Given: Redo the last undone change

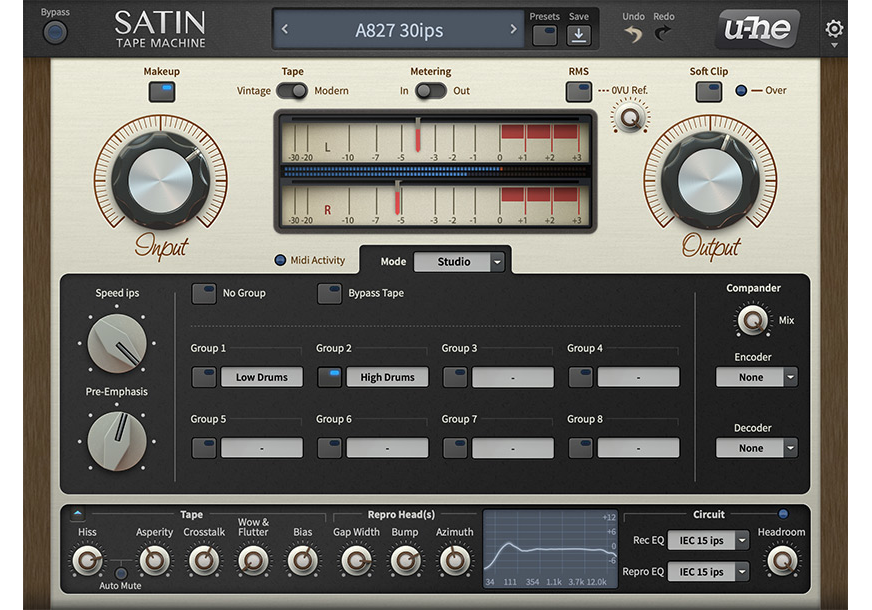Looking at the screenshot, I should coord(663,34).
